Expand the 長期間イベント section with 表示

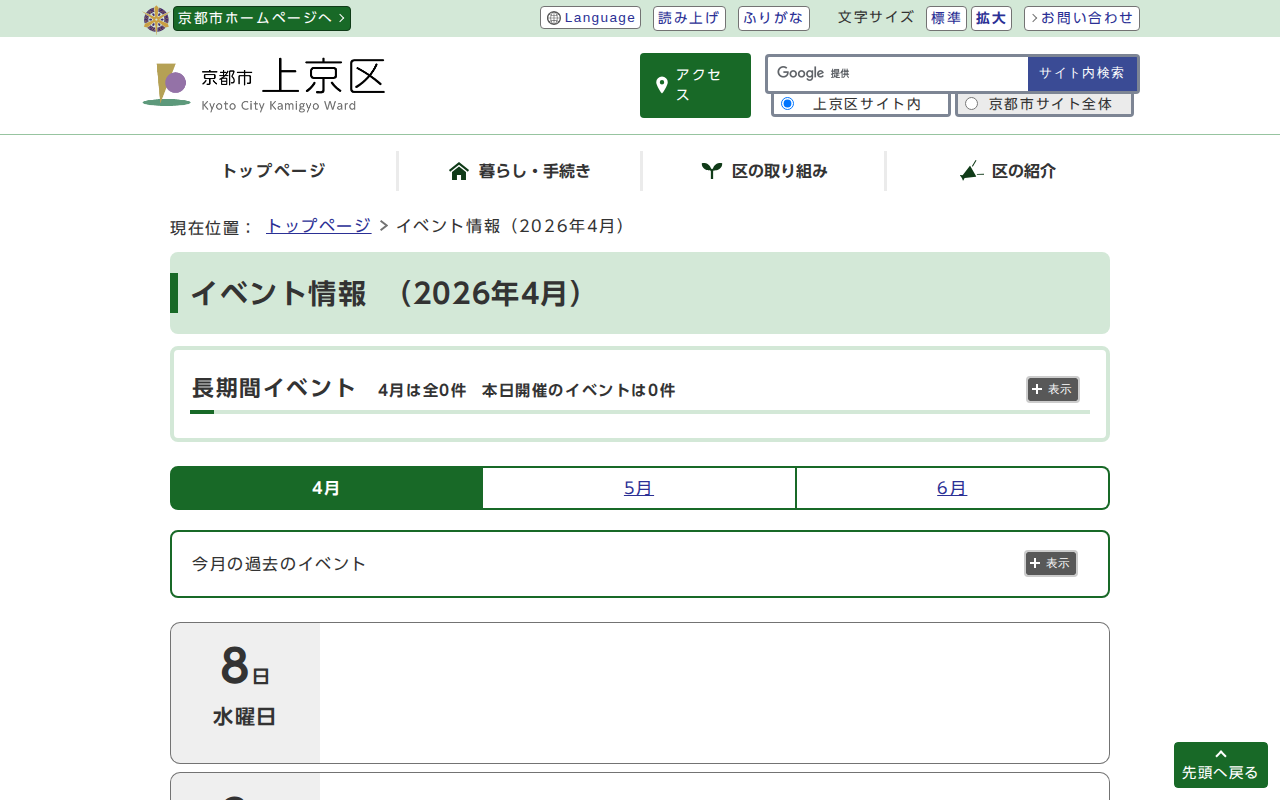pos(1052,390)
